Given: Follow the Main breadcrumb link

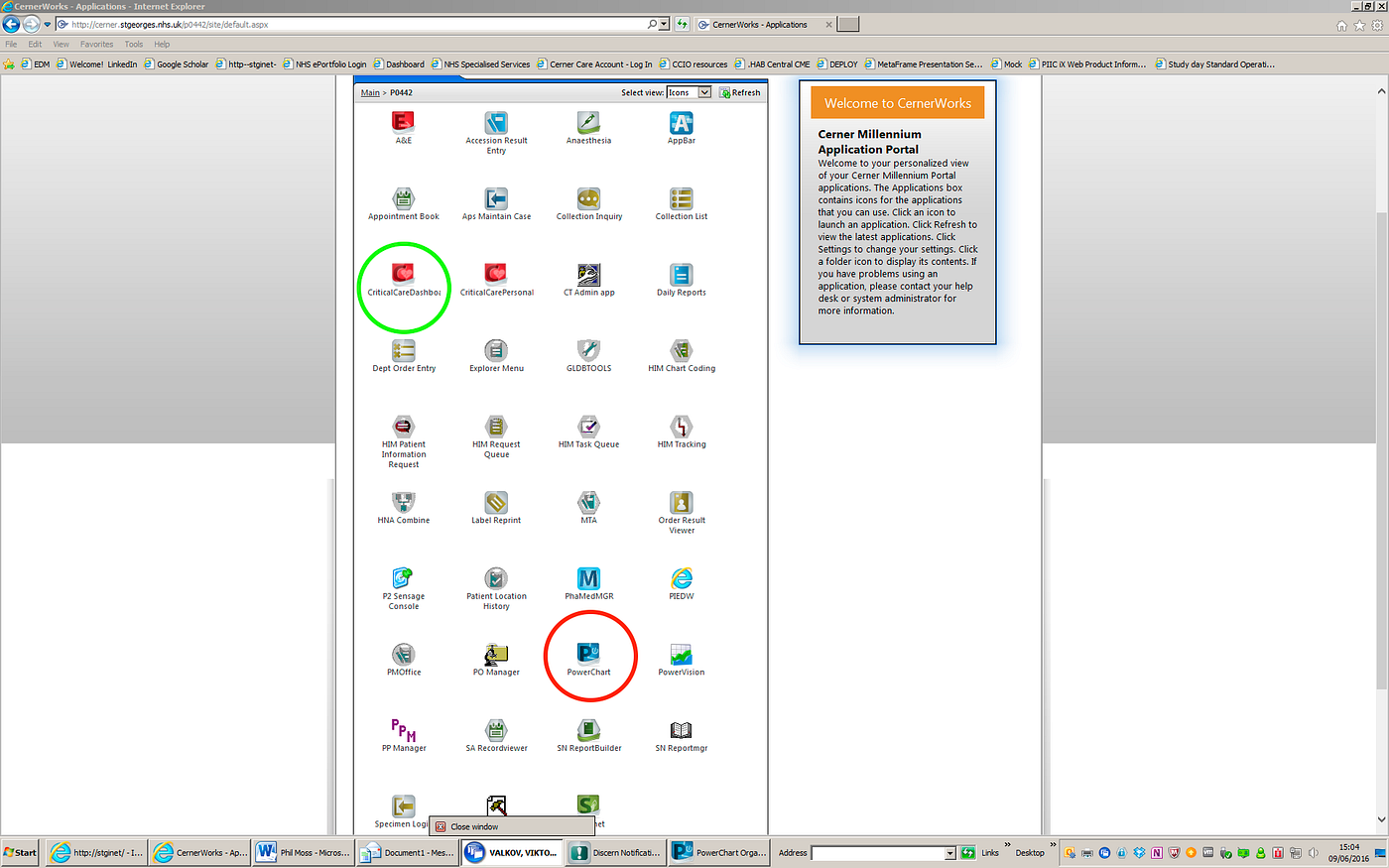Looking at the screenshot, I should click(370, 93).
